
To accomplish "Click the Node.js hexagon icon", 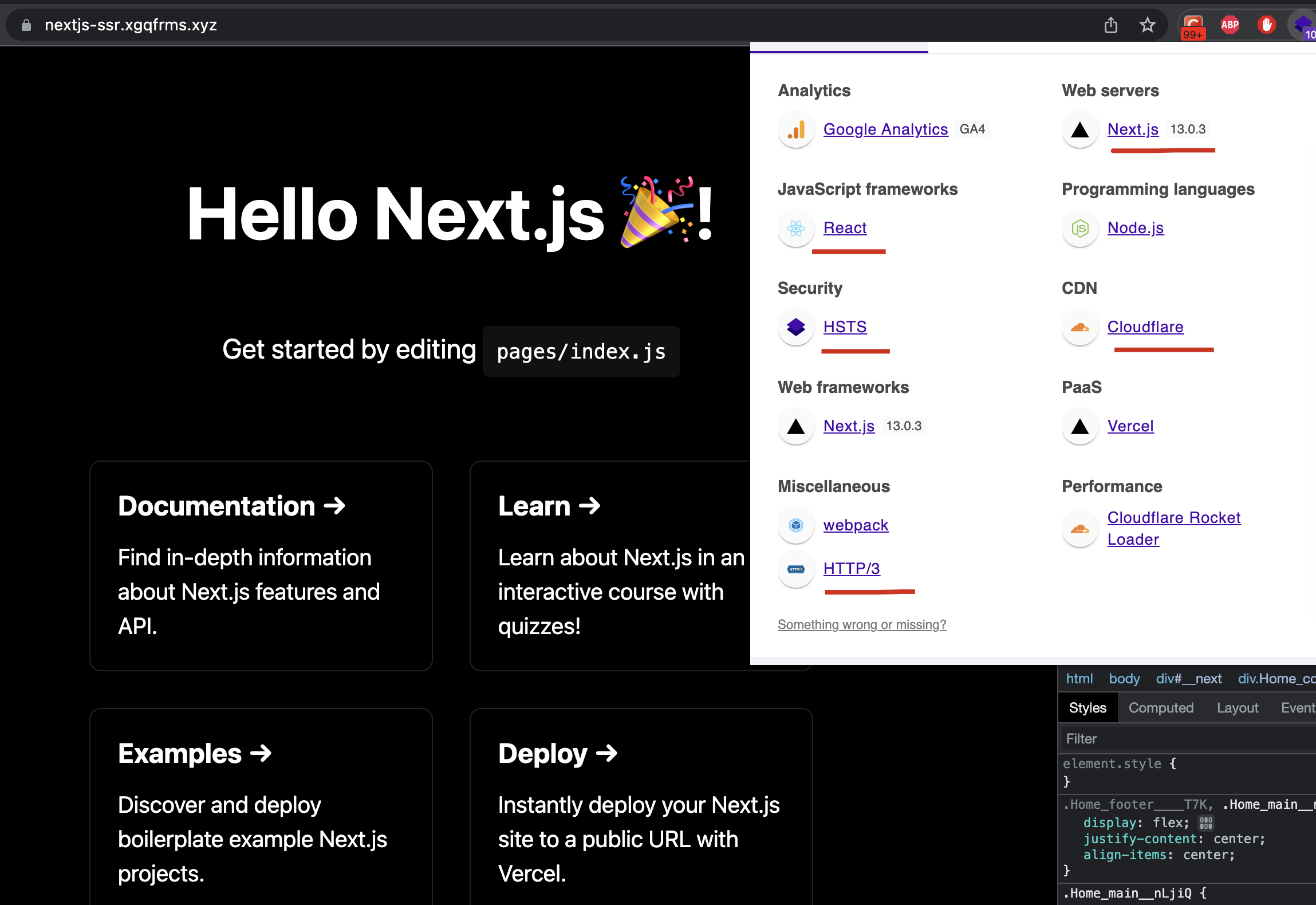I will coord(1080,229).
